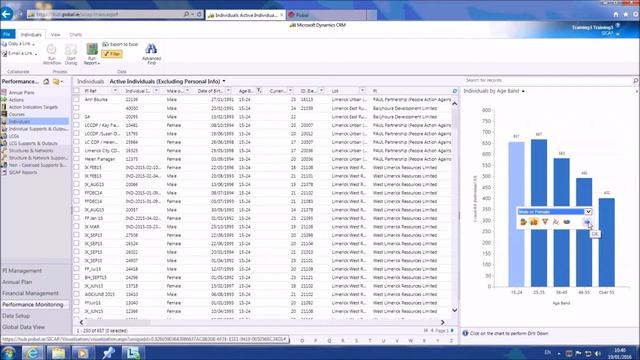This screenshot has height=360, width=640.
Task: Open Internet Explorer in taskbar
Action: (x=32, y=353)
